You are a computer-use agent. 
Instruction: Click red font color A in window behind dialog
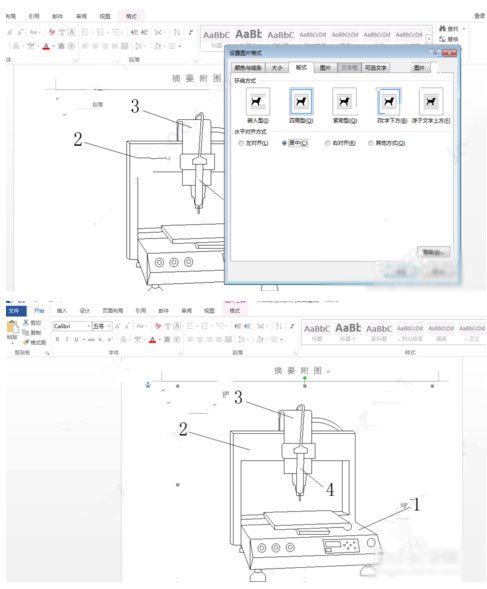pyautogui.click(x=46, y=46)
